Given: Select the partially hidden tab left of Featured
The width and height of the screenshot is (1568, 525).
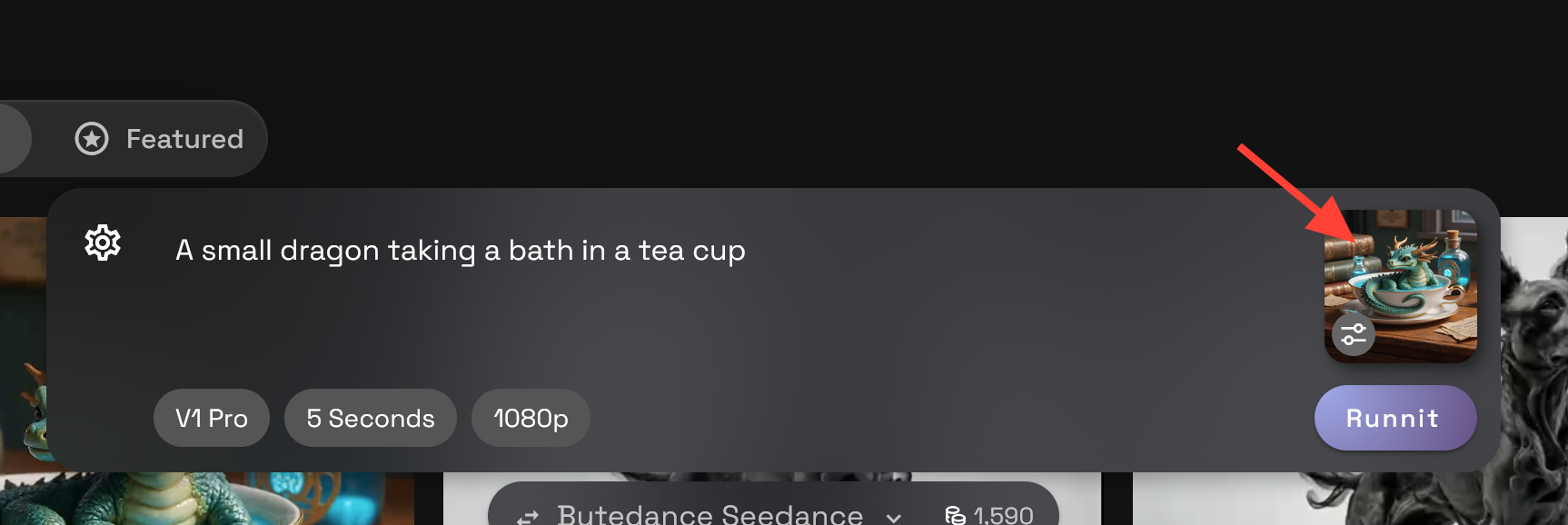Looking at the screenshot, I should tap(14, 139).
